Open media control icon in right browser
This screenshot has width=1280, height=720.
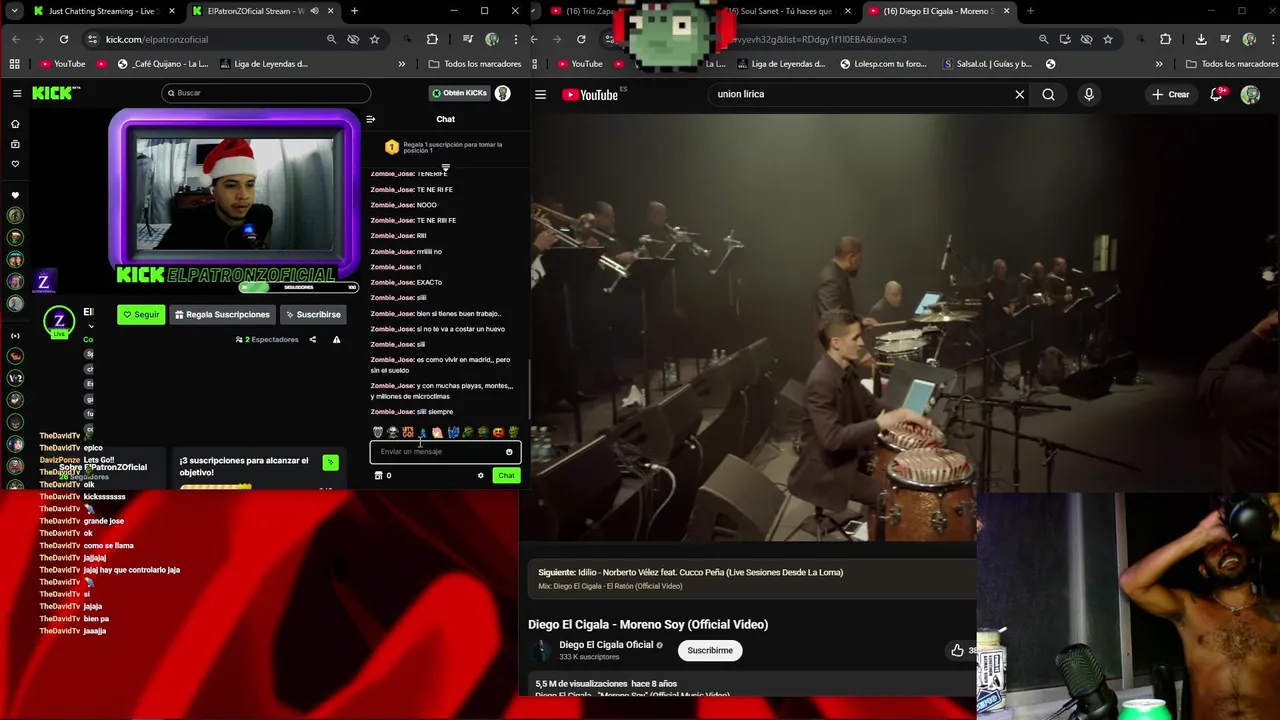1224,39
